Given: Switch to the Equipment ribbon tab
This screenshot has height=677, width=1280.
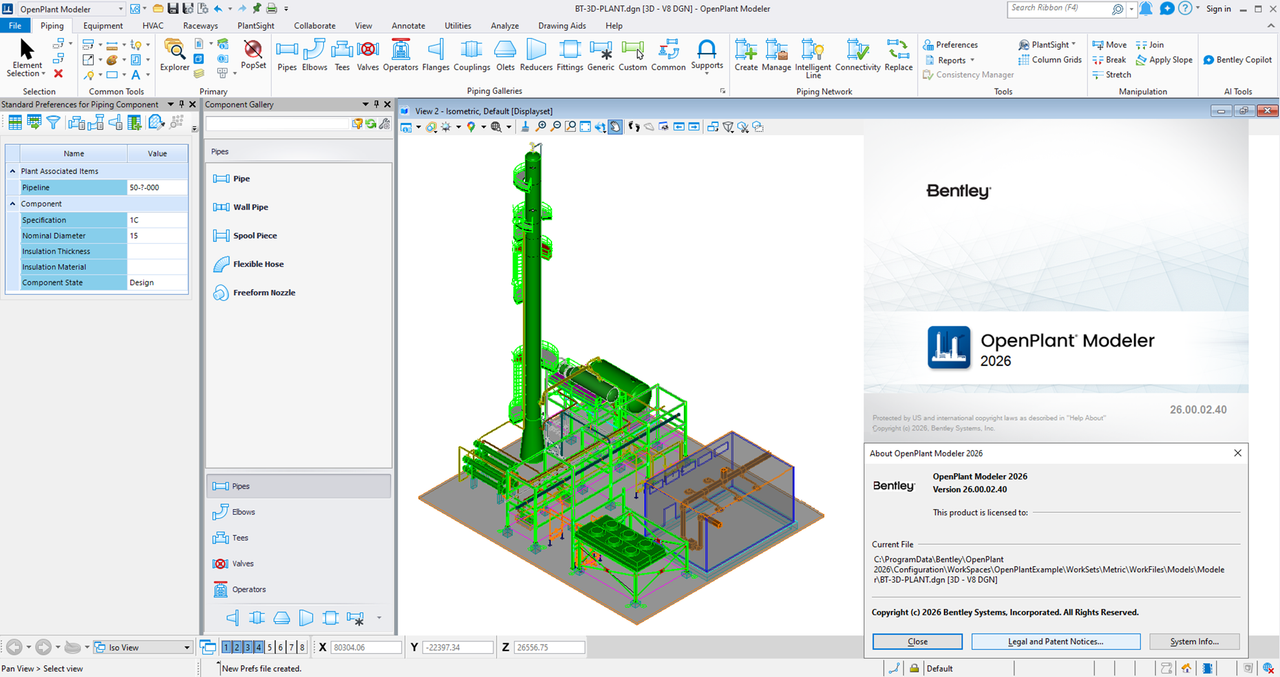Looking at the screenshot, I should (103, 25).
